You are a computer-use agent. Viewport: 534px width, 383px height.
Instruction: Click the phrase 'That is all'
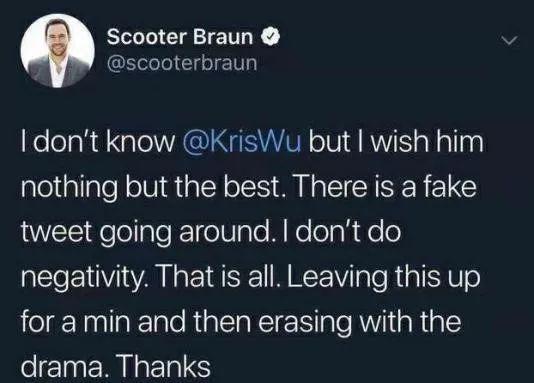(217, 276)
